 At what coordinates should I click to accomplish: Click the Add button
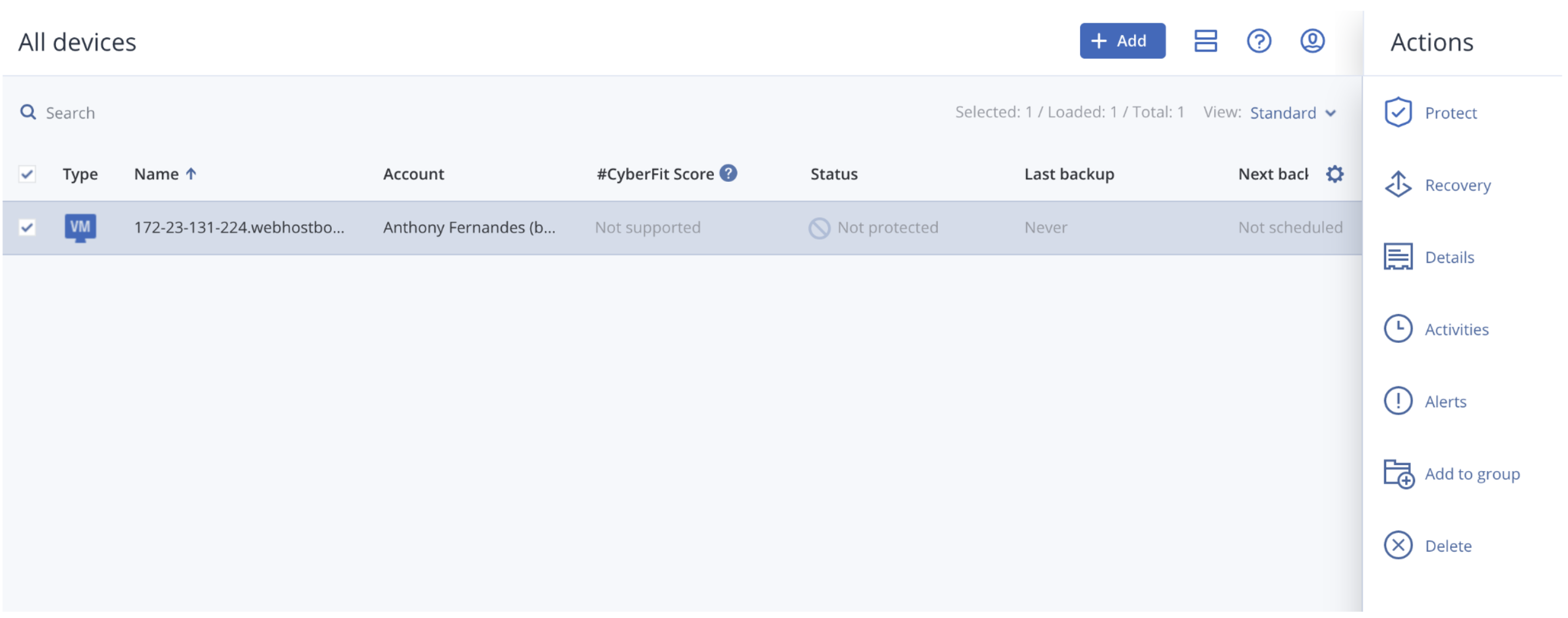pyautogui.click(x=1122, y=41)
